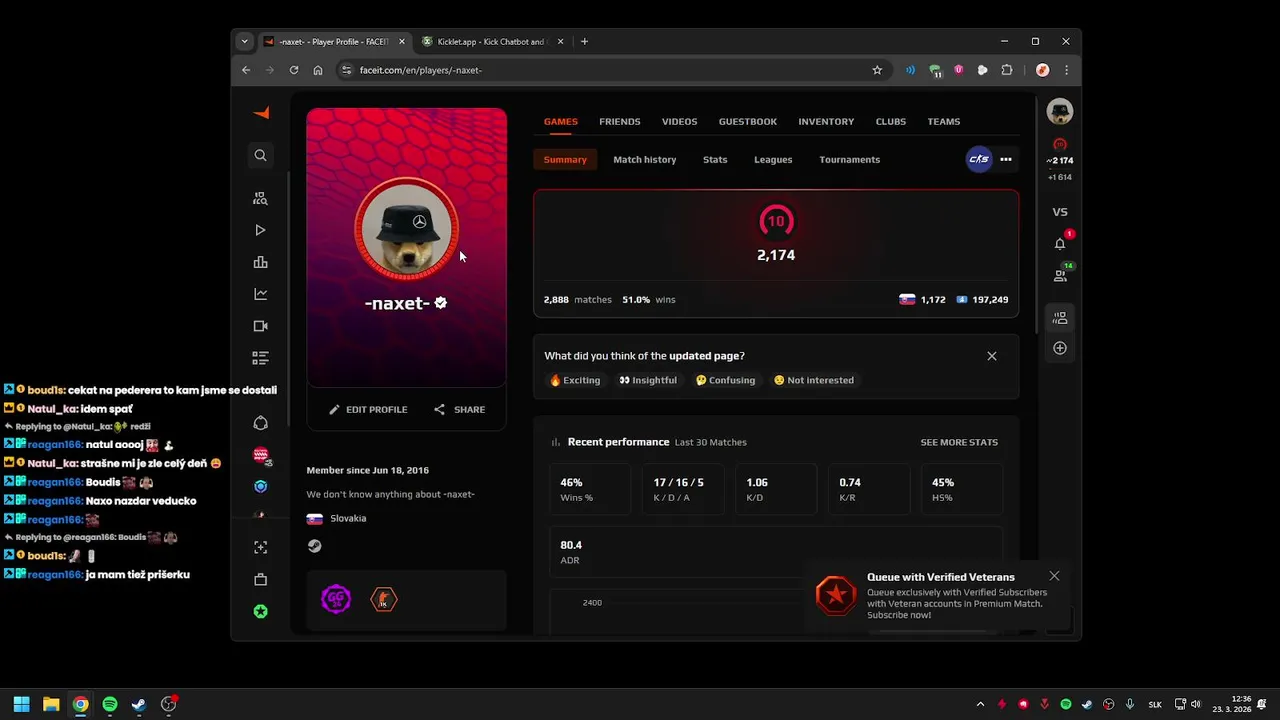
Task: Click the SHARE button
Action: 460,409
